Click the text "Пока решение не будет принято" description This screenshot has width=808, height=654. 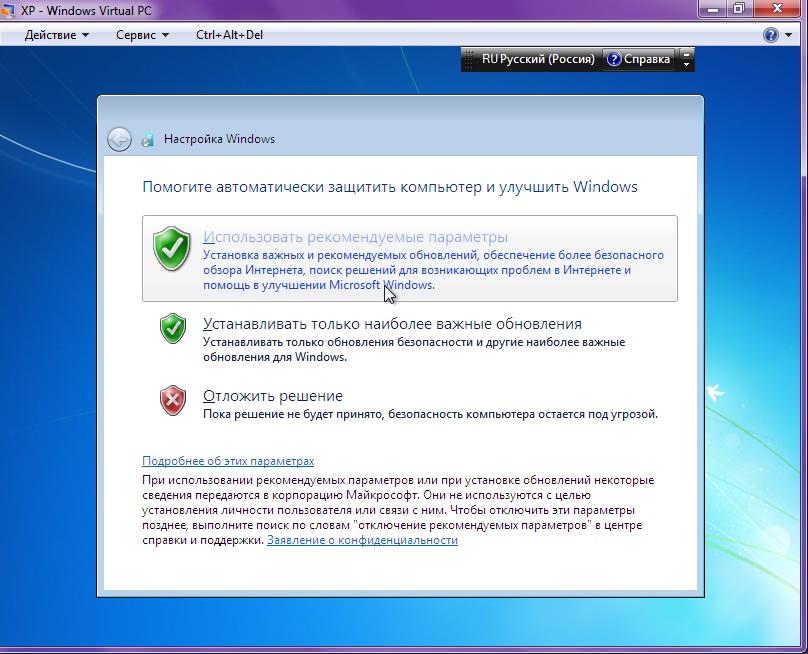430,414
